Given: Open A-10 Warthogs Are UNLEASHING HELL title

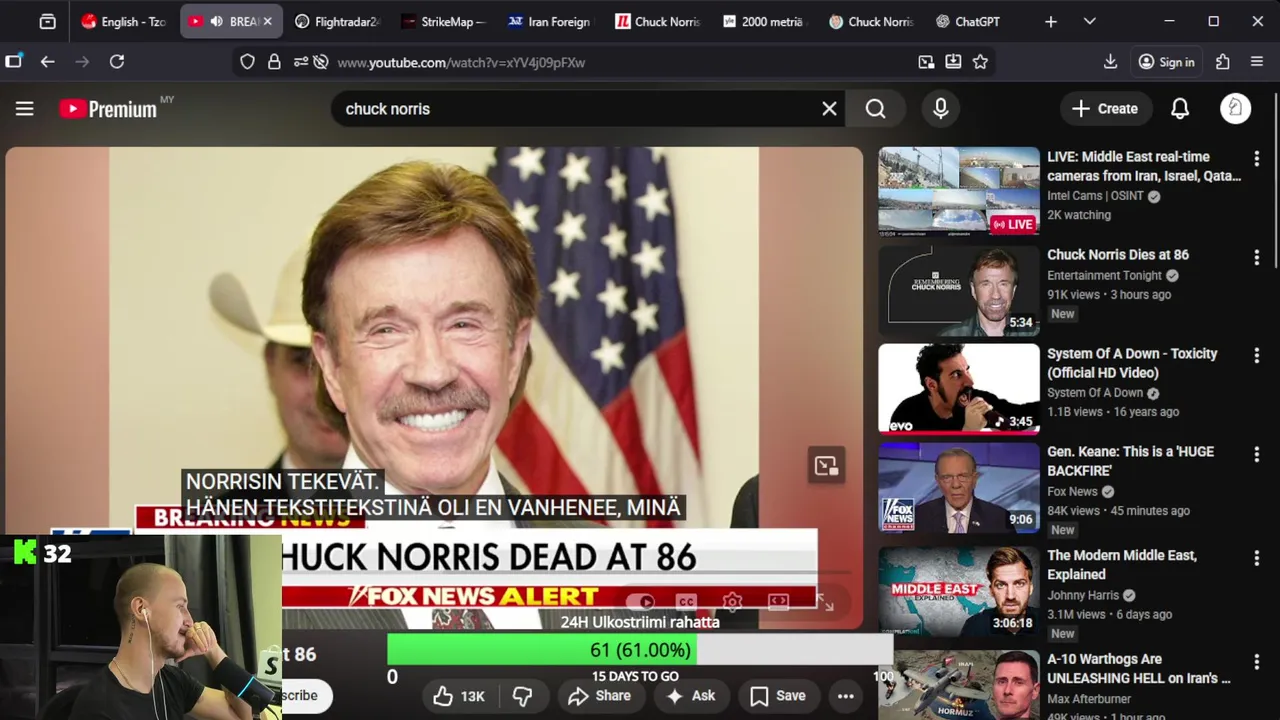Looking at the screenshot, I should pos(1139,668).
